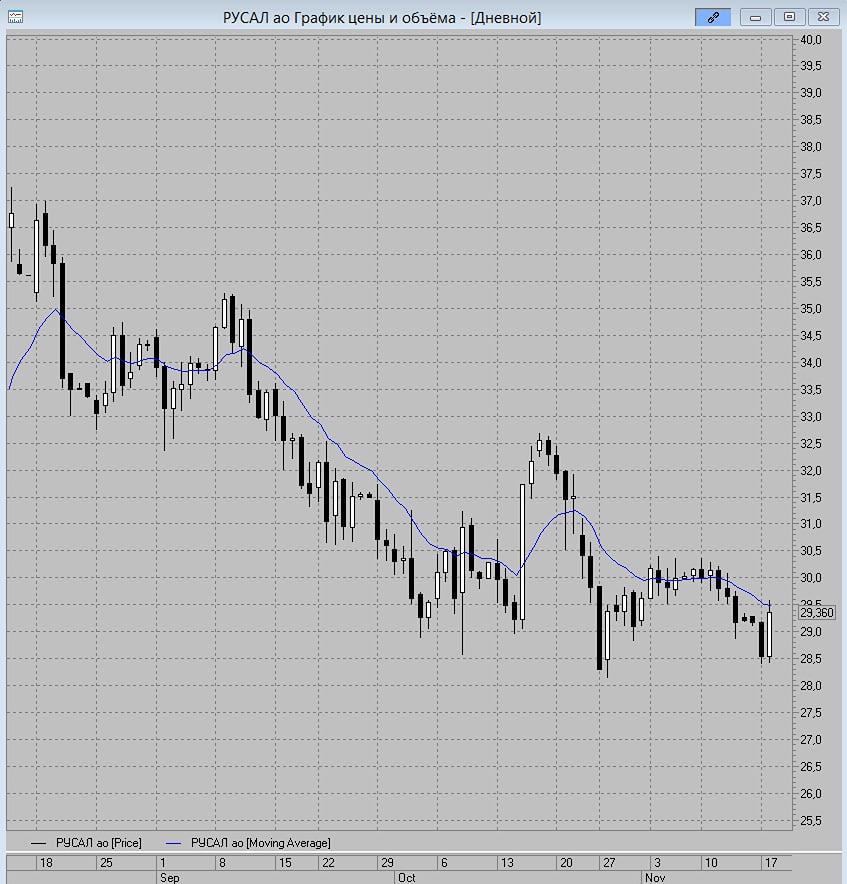Click the 28,0 price axis label
The height and width of the screenshot is (884, 847).
click(811, 686)
